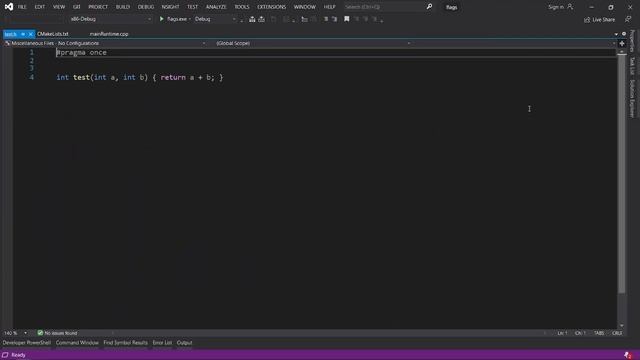Viewport: 640px width, 360px height.
Task: Open the TOOLS menu
Action: click(x=242, y=7)
